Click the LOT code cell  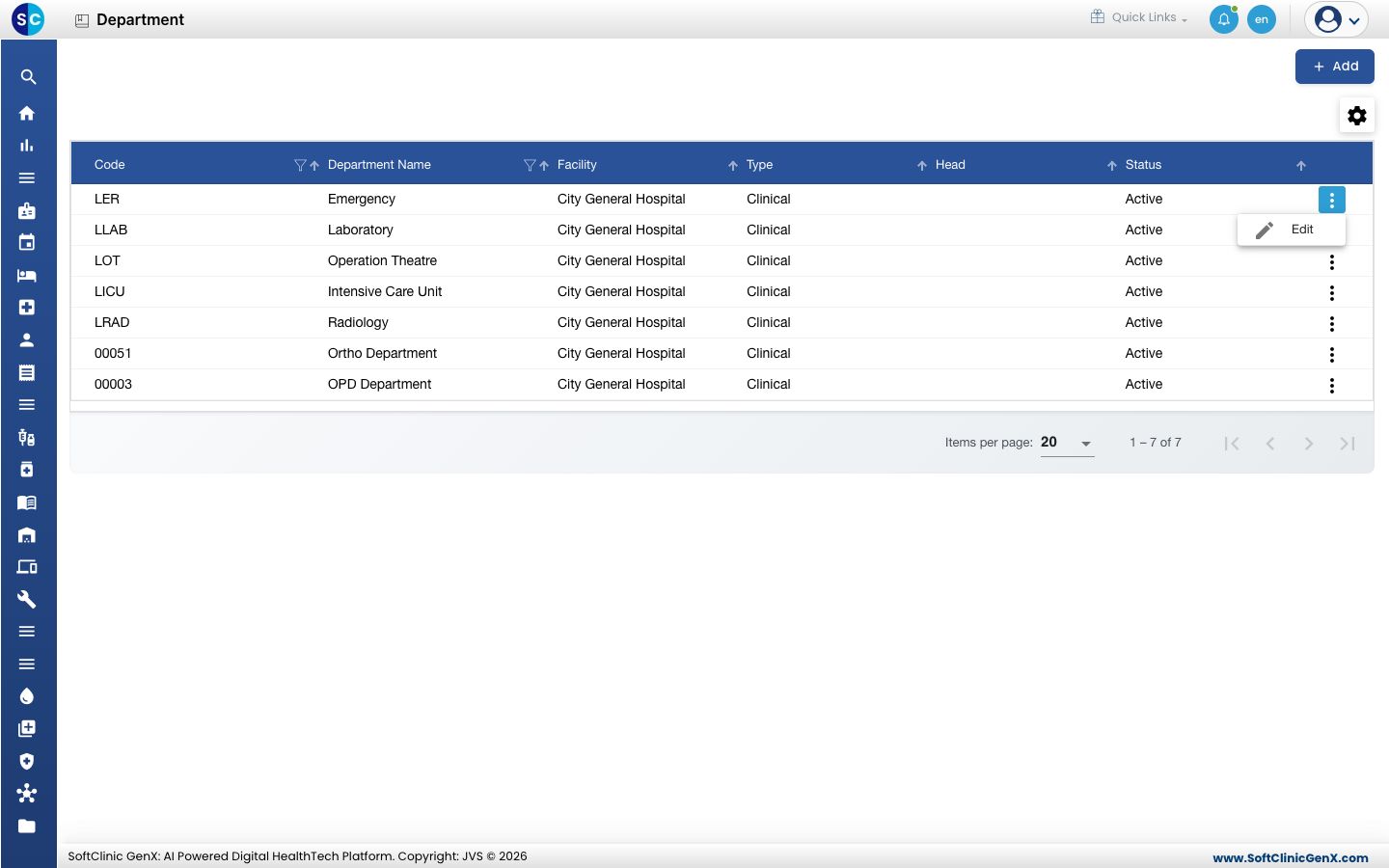click(x=107, y=260)
